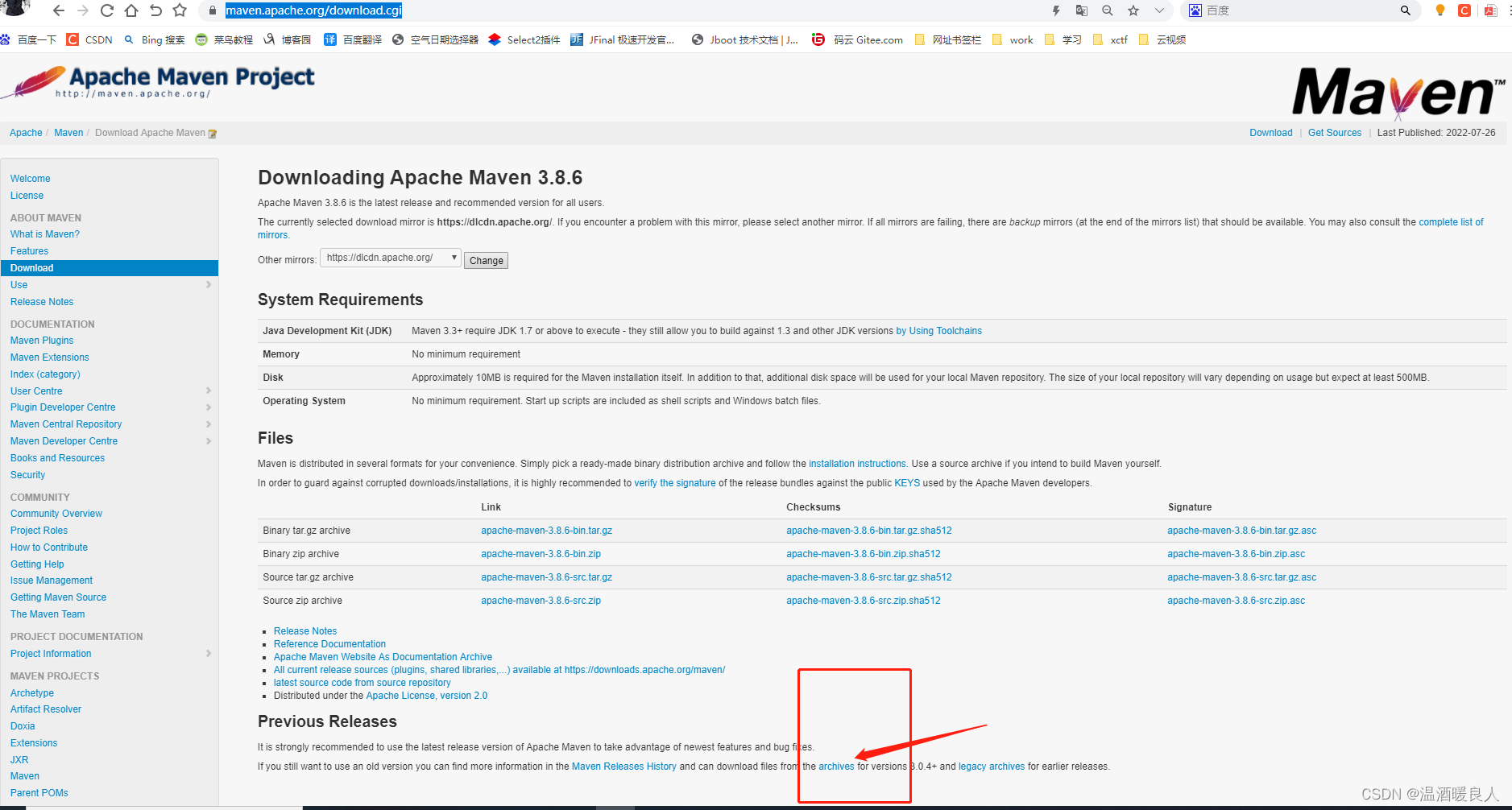Select Welcome in the sidebar

[30, 179]
